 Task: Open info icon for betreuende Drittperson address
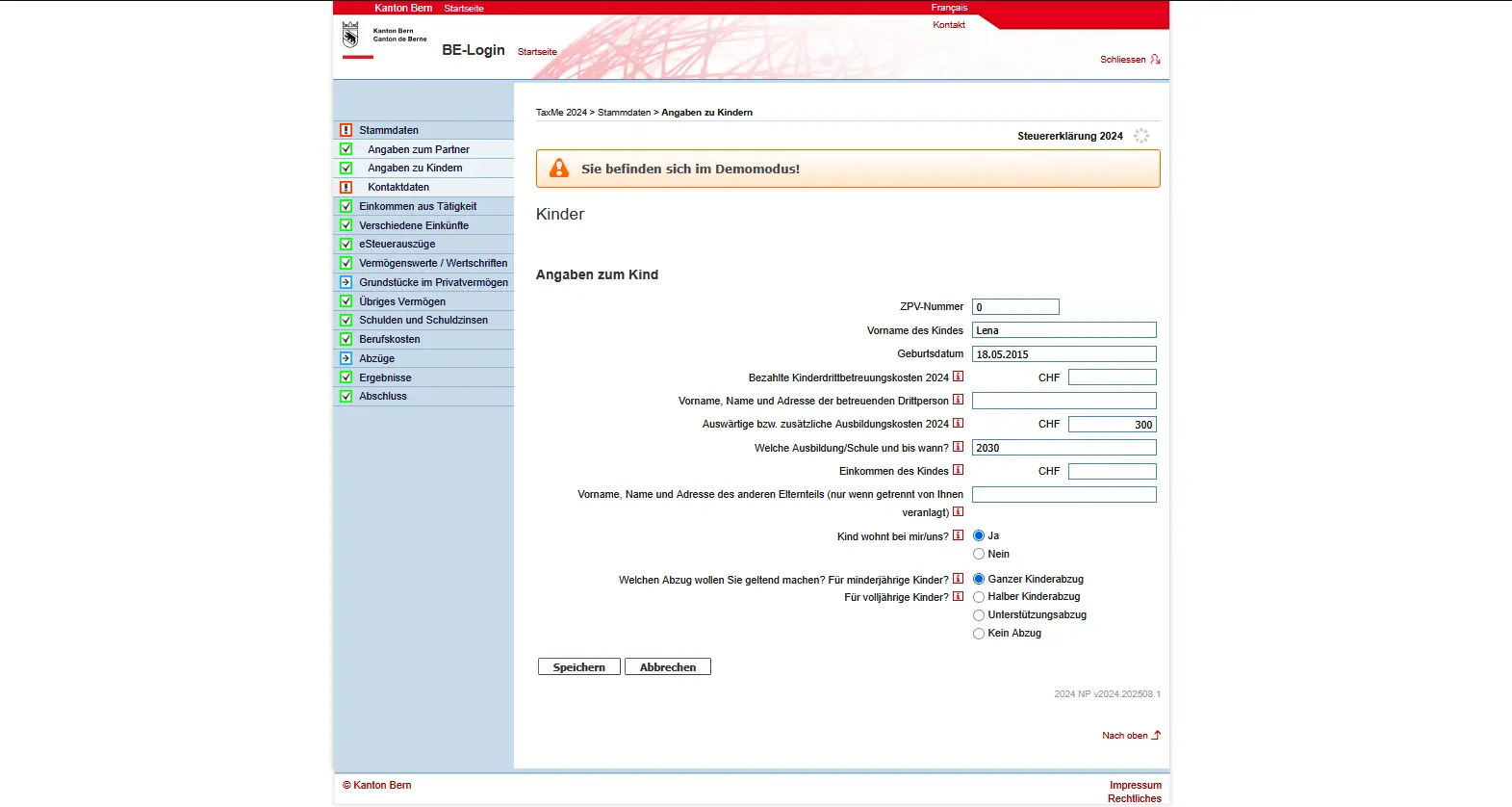tap(958, 400)
